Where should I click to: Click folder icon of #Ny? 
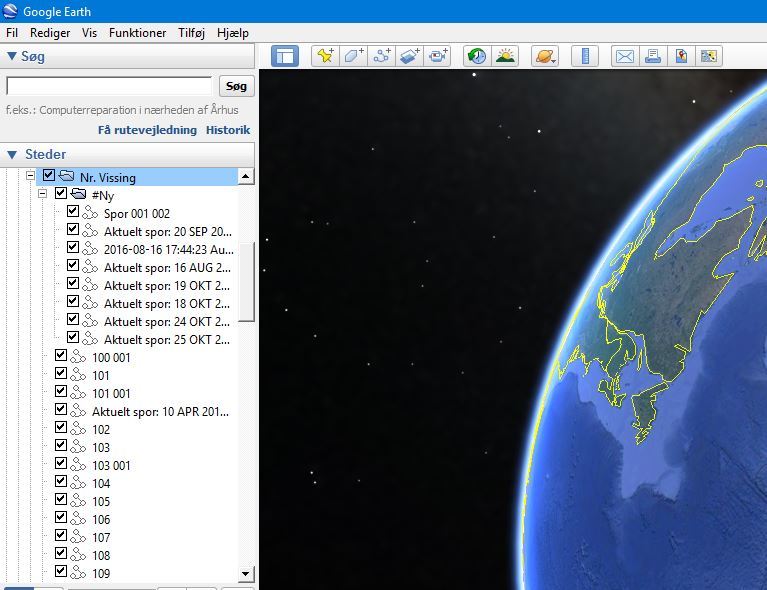78,193
